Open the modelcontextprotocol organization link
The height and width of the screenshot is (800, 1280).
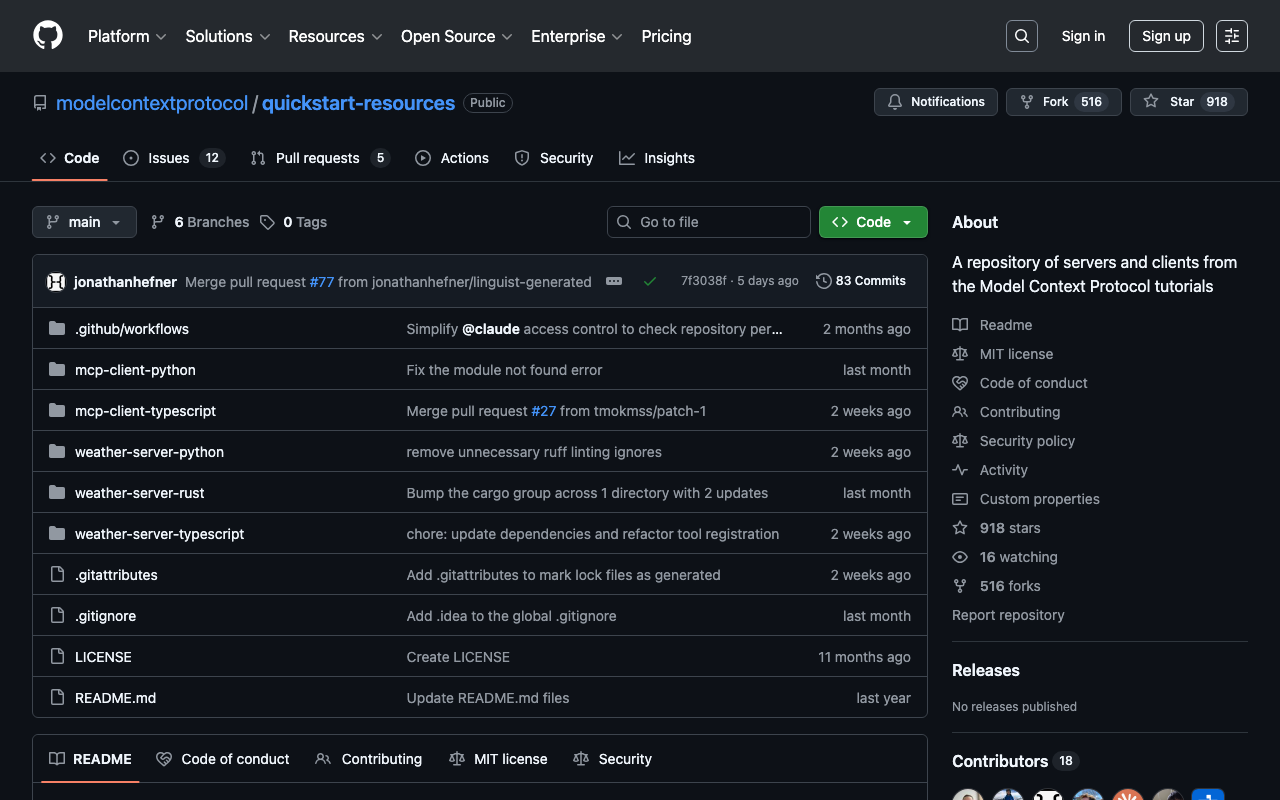[152, 103]
